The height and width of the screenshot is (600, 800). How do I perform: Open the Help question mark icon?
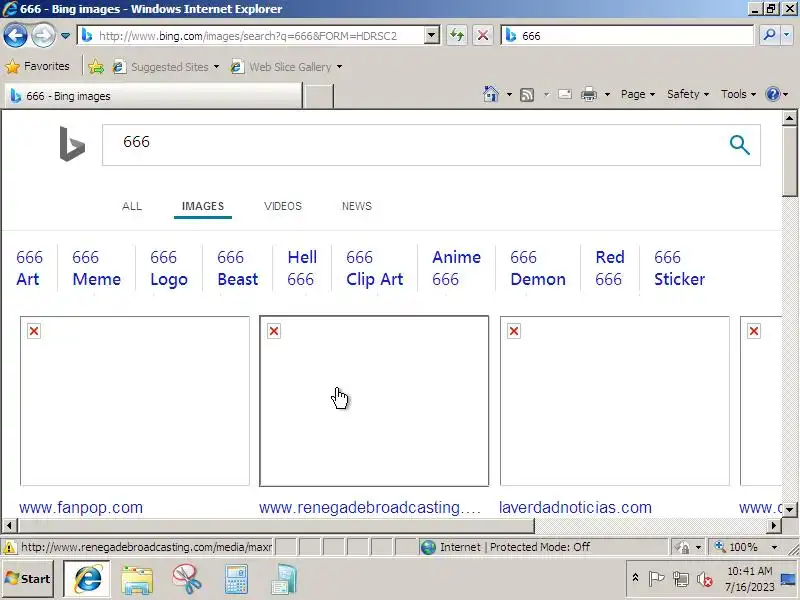pyautogui.click(x=773, y=94)
